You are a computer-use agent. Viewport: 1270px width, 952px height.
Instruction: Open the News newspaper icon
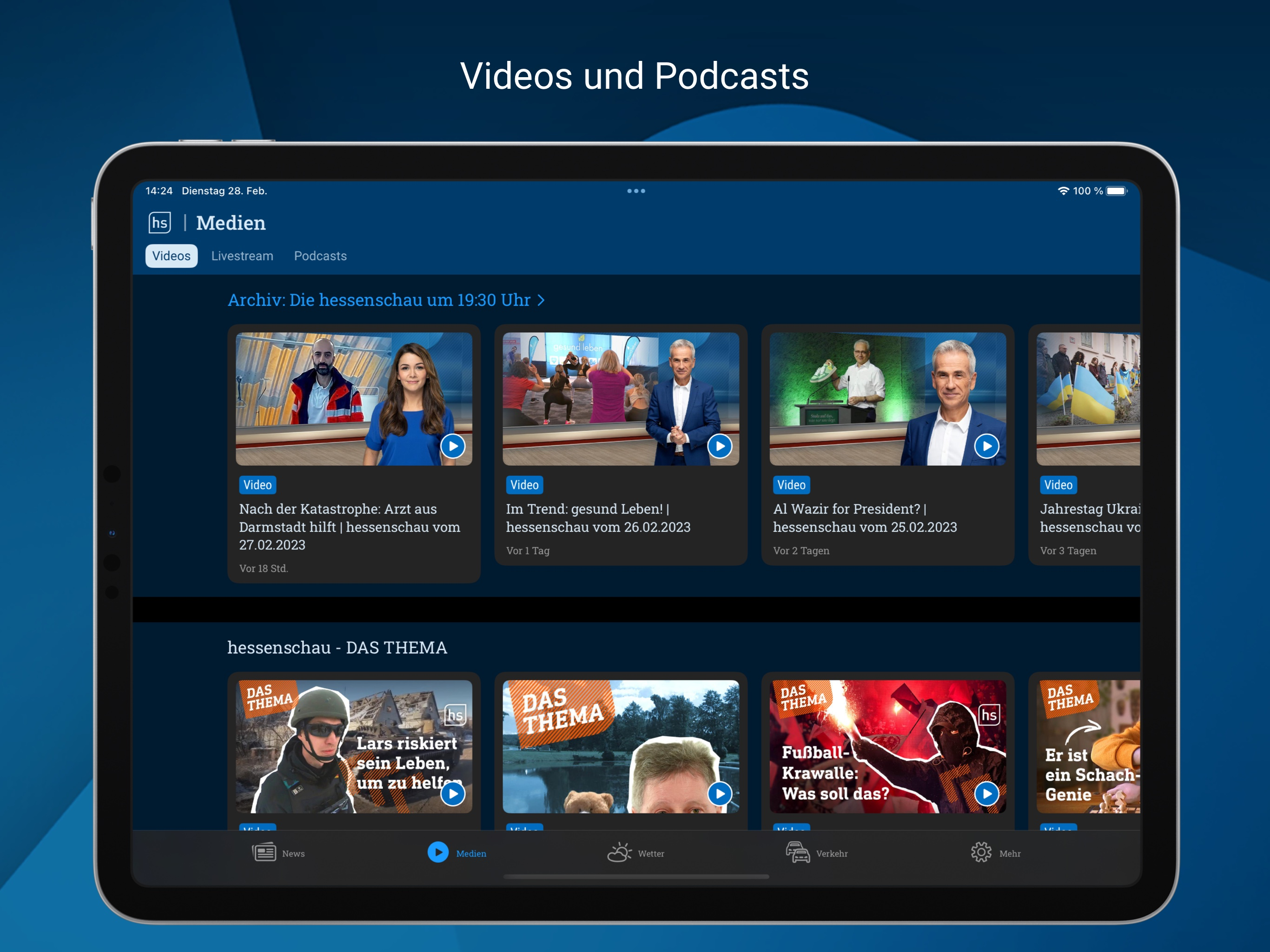[x=264, y=853]
